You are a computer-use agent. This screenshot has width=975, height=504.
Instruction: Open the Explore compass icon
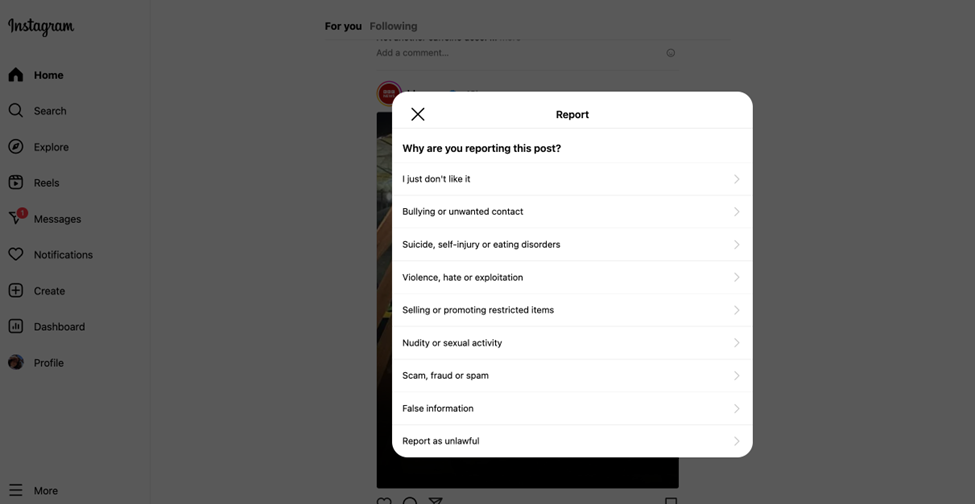pos(16,147)
